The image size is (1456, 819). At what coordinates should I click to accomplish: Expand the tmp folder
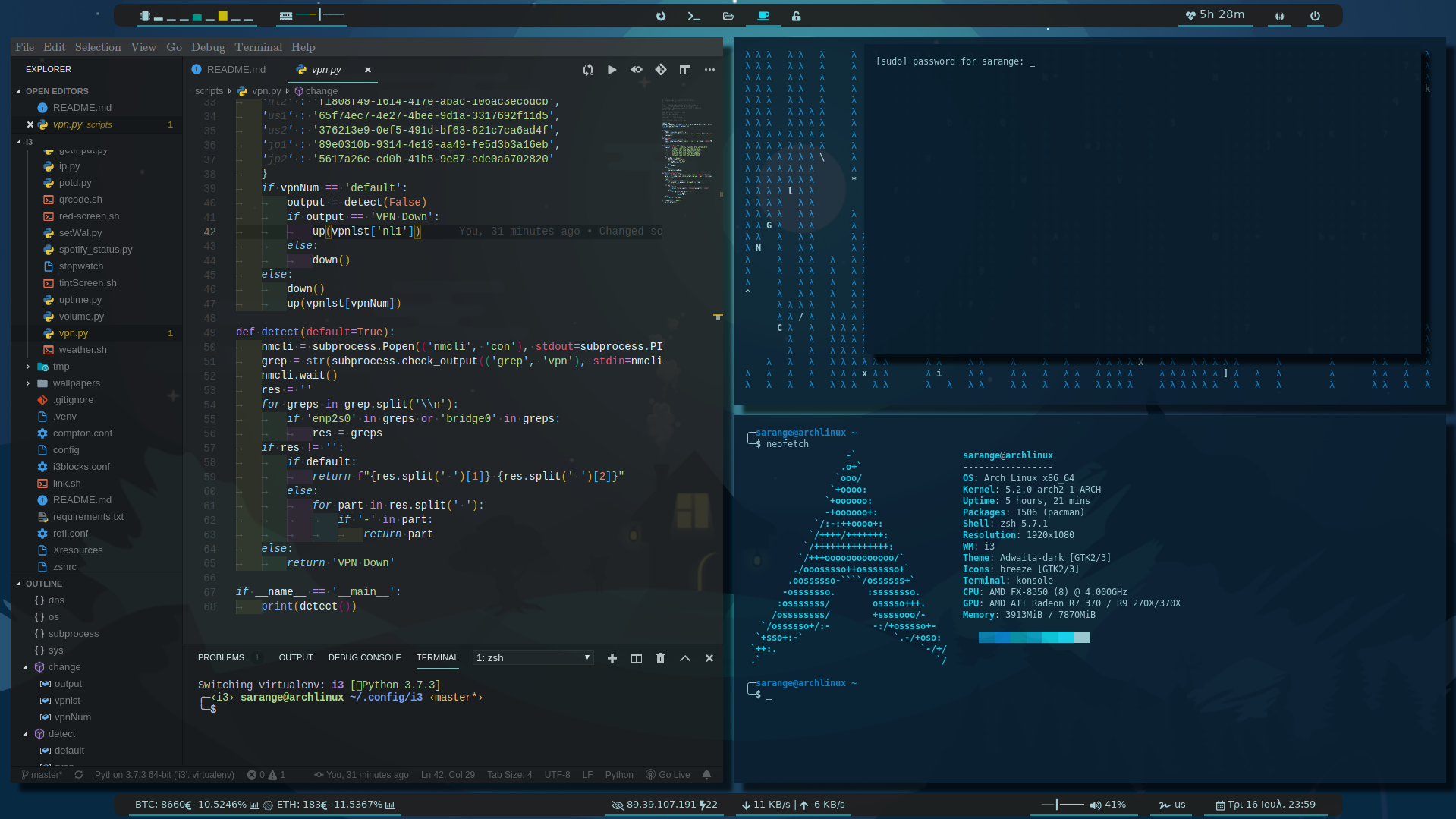[x=61, y=367]
